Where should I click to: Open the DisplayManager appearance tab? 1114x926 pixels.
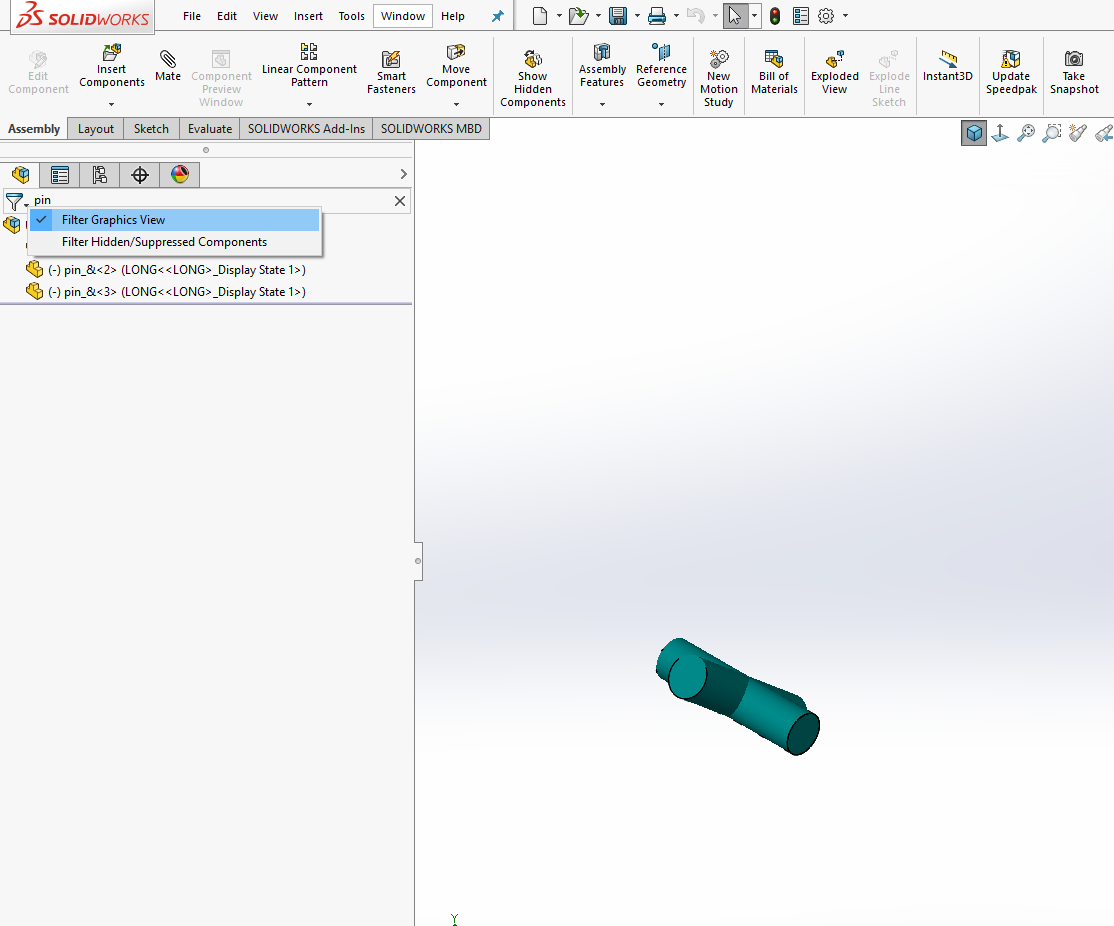click(x=179, y=174)
